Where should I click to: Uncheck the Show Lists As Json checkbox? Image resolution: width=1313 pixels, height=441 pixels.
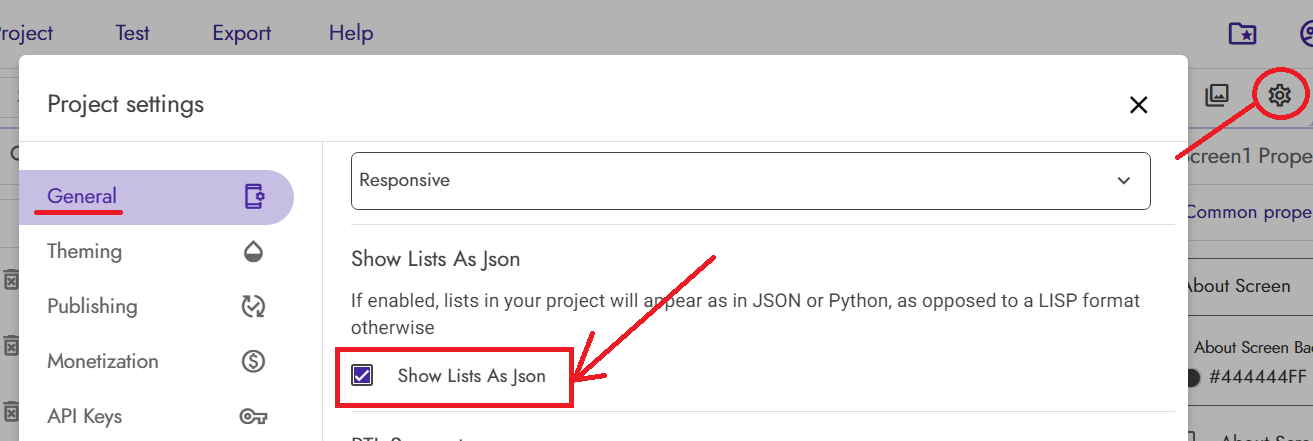[x=362, y=376]
